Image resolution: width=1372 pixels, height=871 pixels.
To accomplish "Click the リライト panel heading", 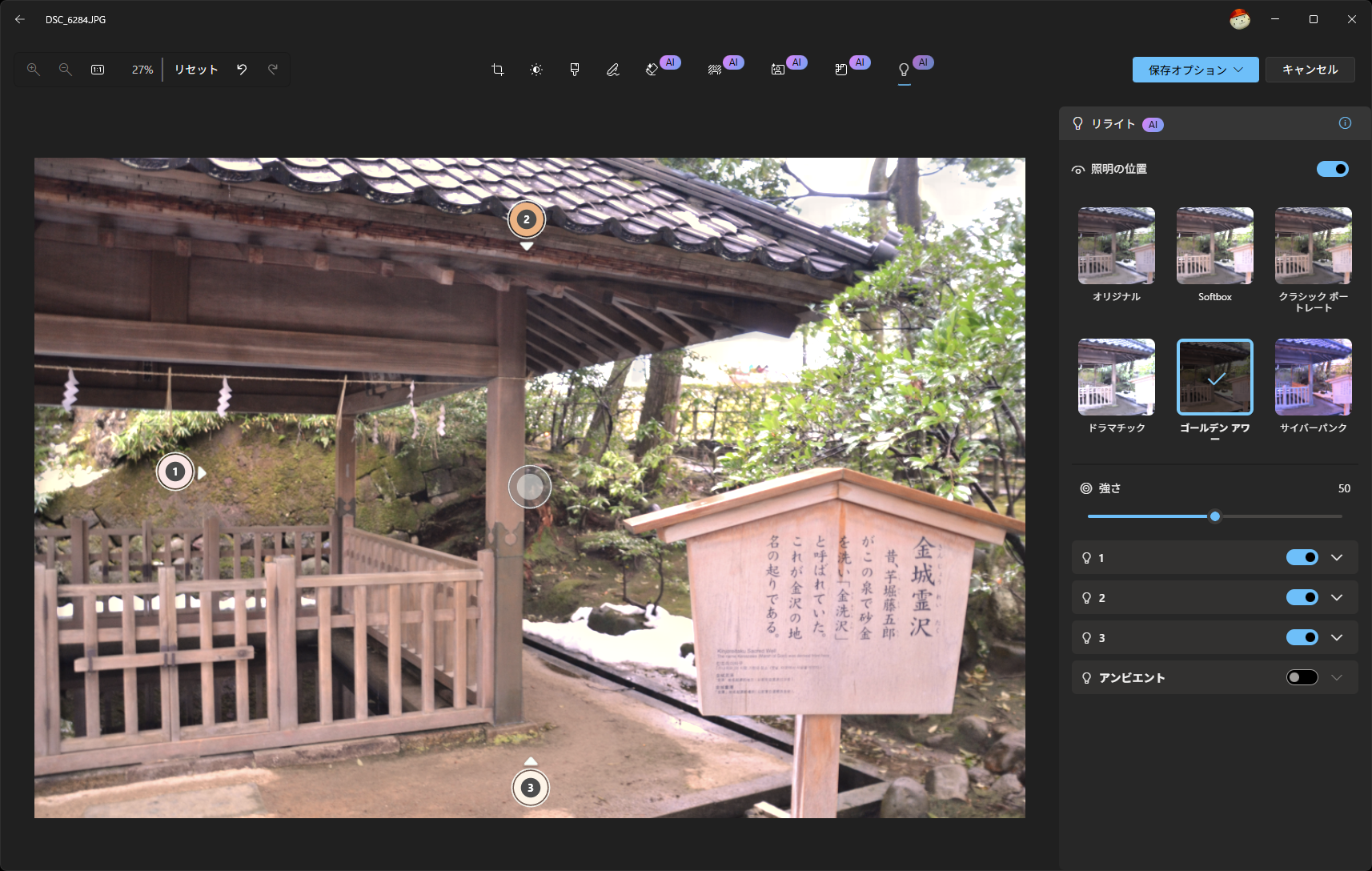I will [x=1113, y=124].
